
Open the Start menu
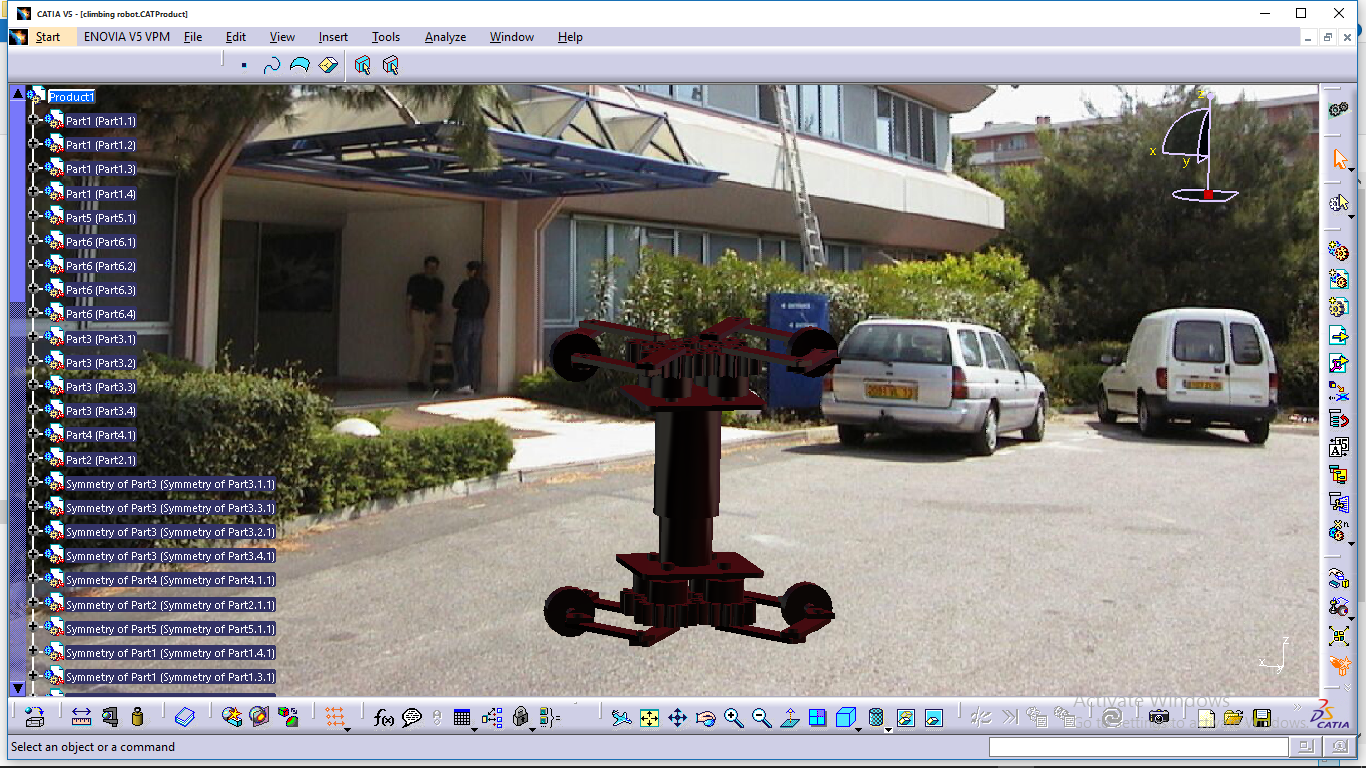point(47,37)
